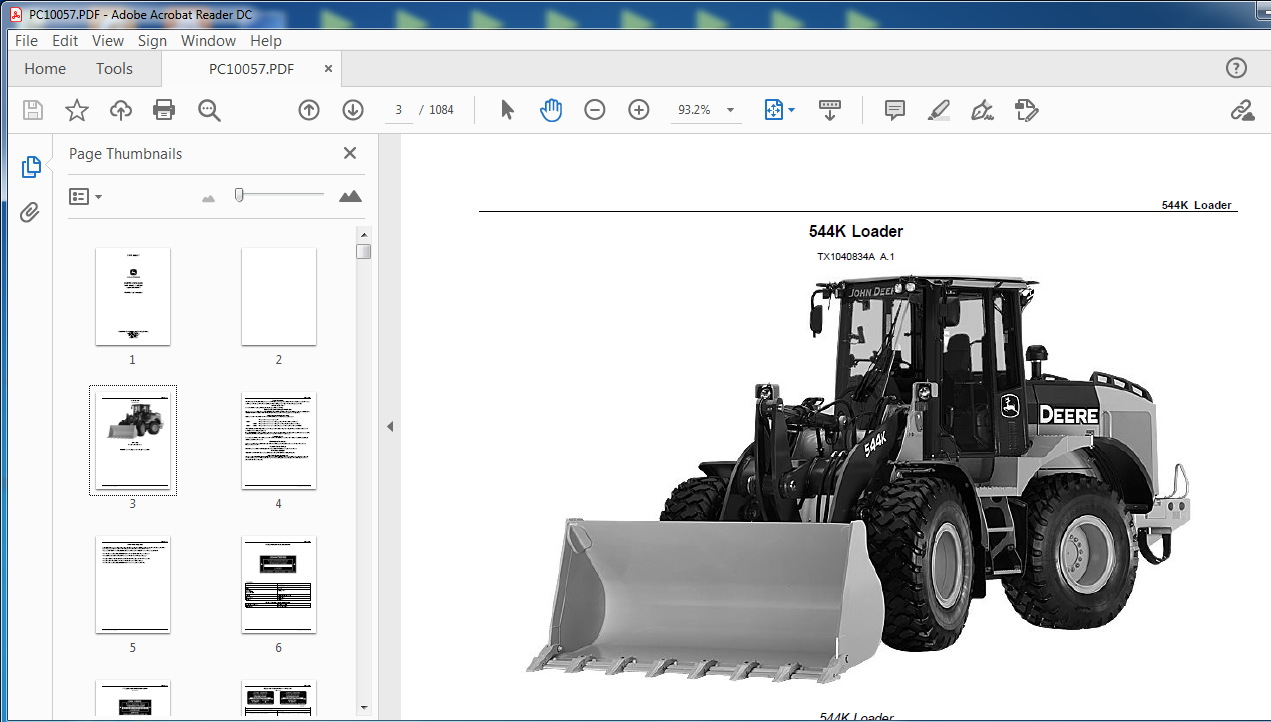The image size is (1271, 722).
Task: Click the scrolling mode keyboard icon
Action: (x=829, y=110)
